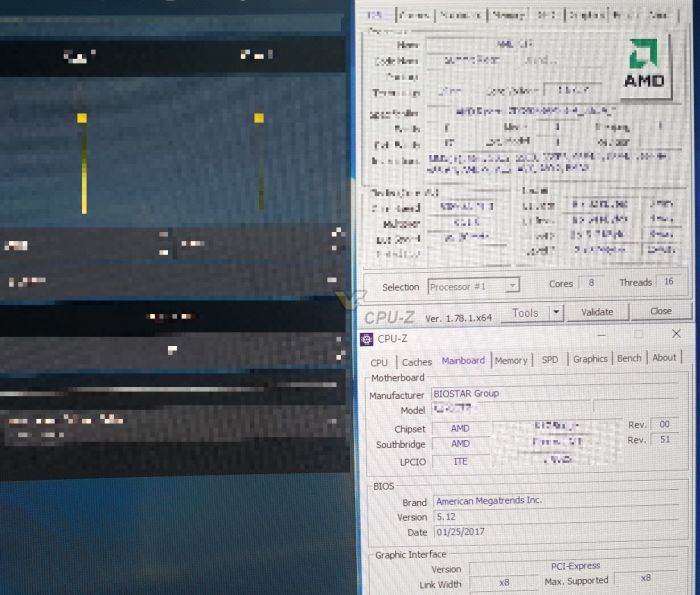The height and width of the screenshot is (595, 700).
Task: Click the Close button in upper CPU-Z window
Action: pyautogui.click(x=661, y=311)
